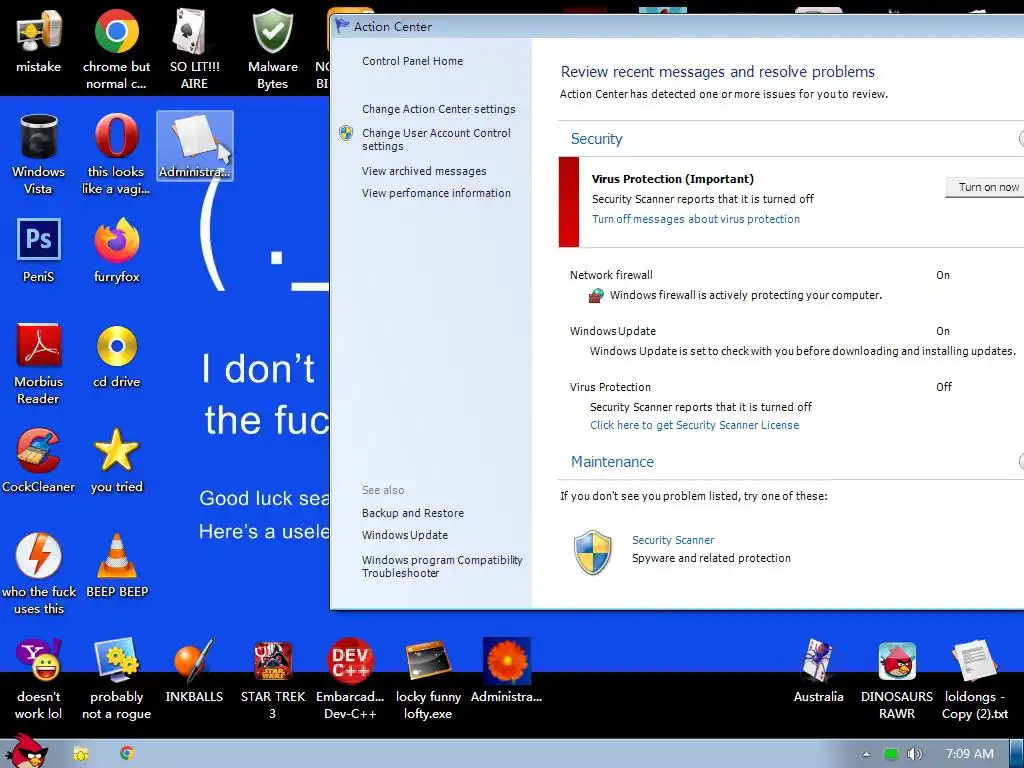This screenshot has height=768, width=1024.
Task: Open the folder icon pinned on taskbar
Action: 81,754
